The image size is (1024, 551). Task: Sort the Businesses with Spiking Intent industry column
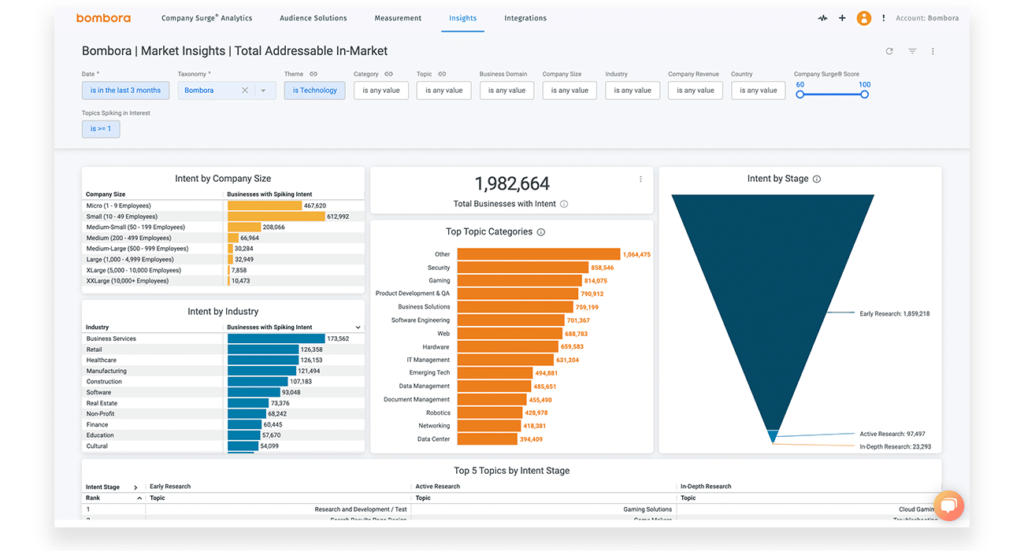(358, 327)
